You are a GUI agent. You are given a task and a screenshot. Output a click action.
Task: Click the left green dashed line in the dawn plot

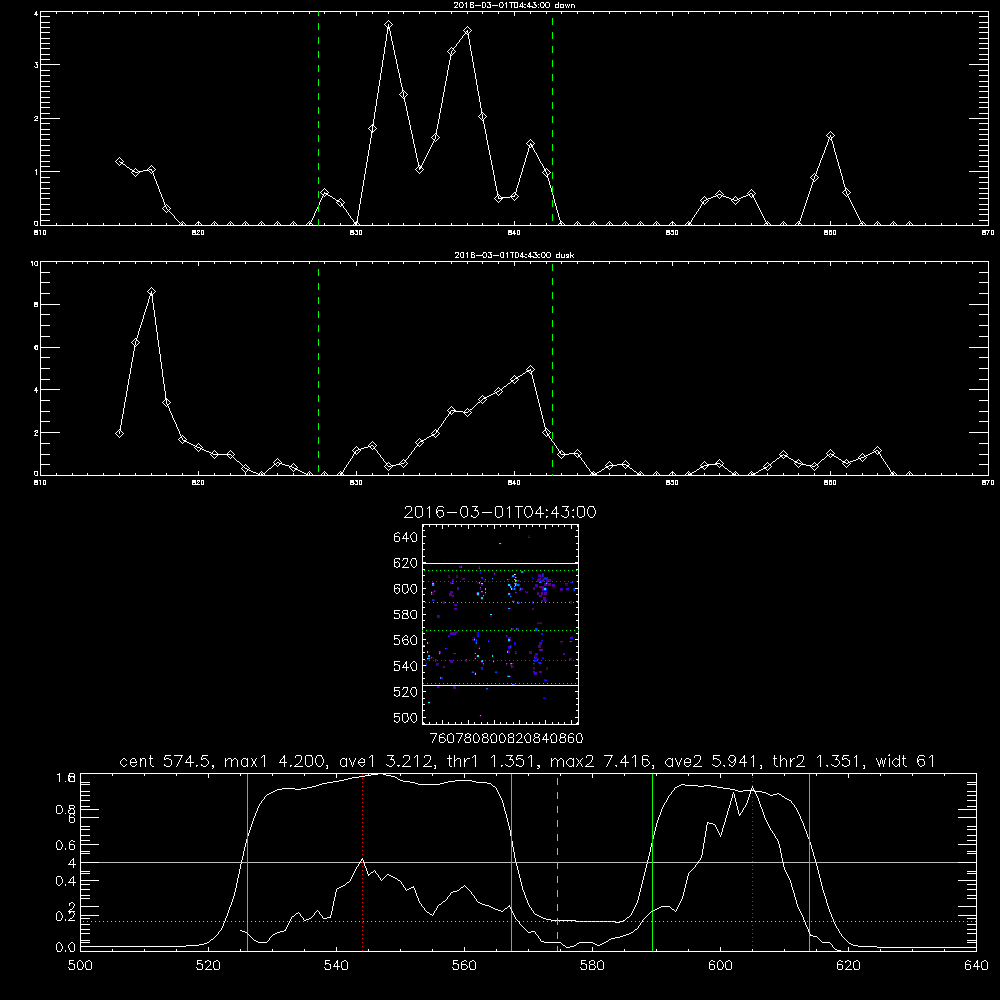tap(318, 118)
